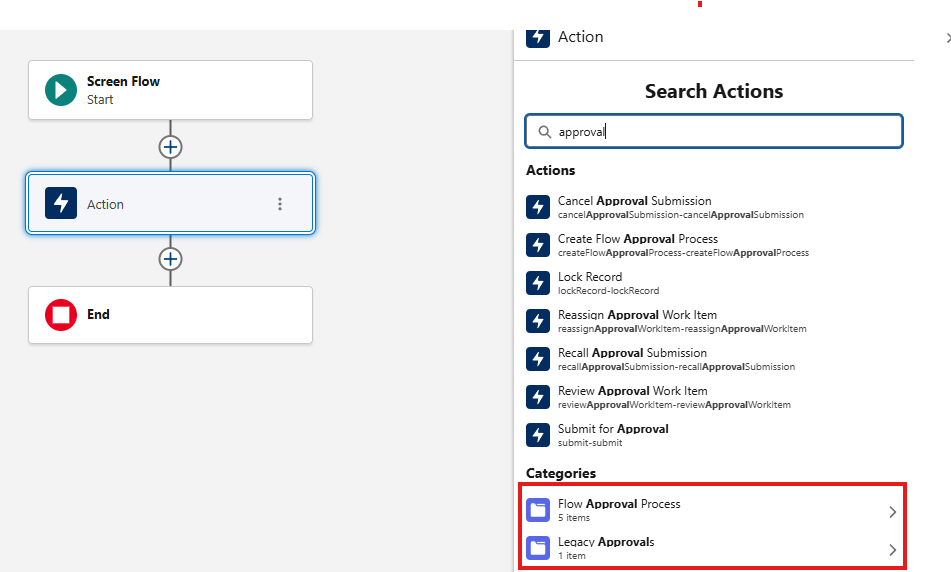The height and width of the screenshot is (572, 951).
Task: Click the '5 items' count text
Action: pos(574,517)
